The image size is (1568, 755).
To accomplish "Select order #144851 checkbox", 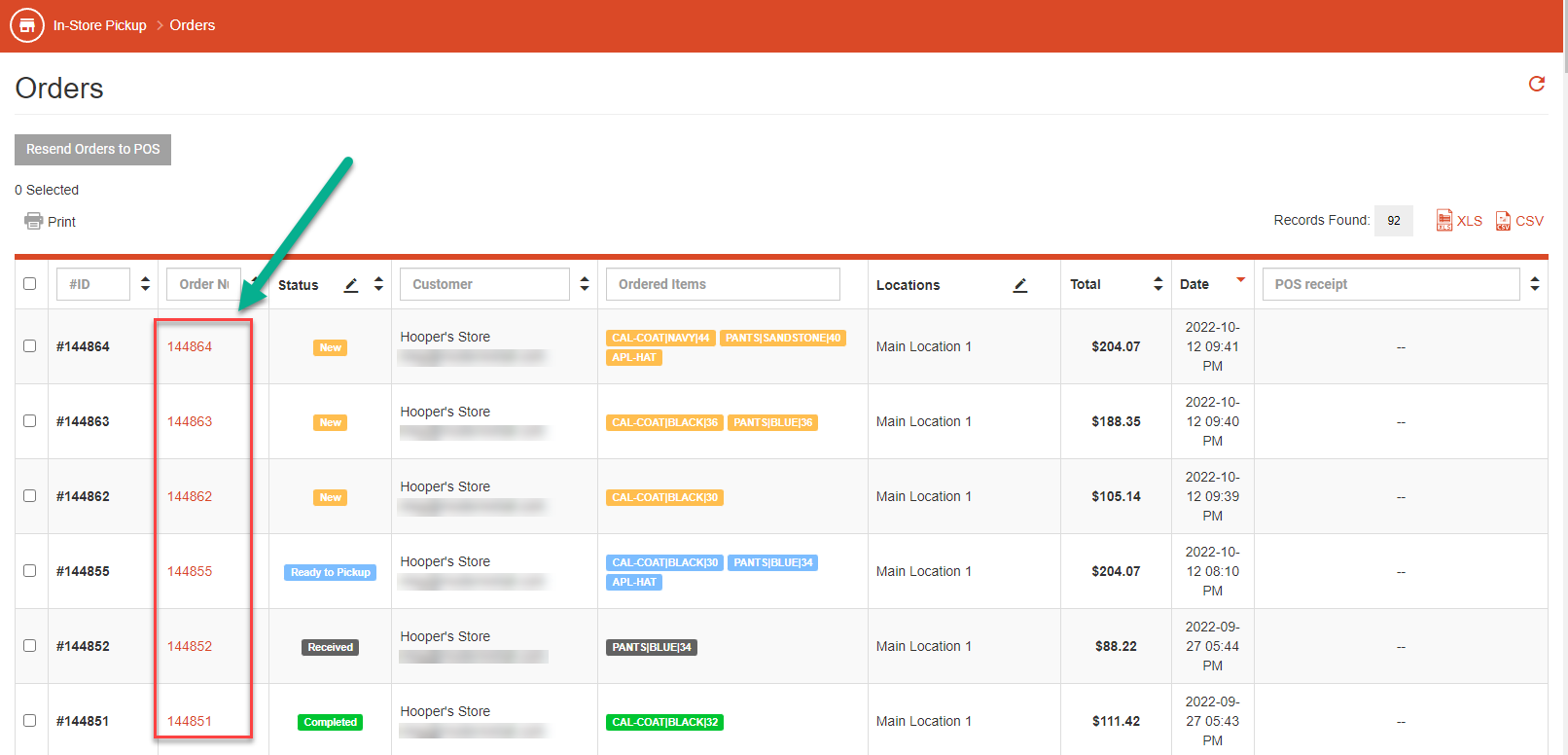I will click(x=30, y=721).
